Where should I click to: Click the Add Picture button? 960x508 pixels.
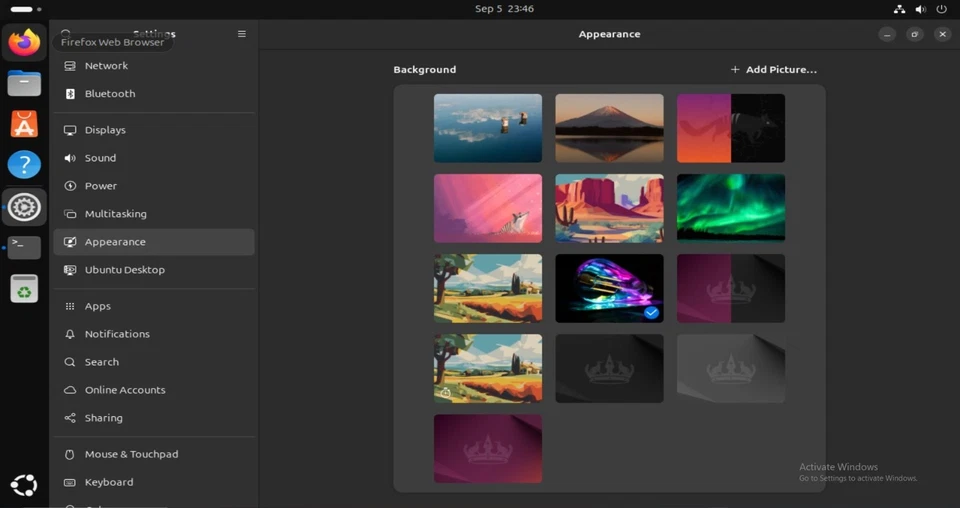point(773,70)
